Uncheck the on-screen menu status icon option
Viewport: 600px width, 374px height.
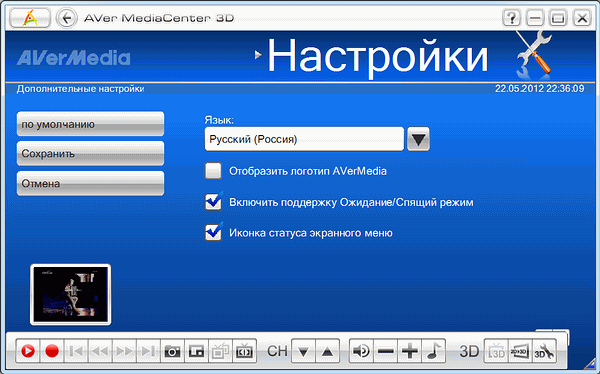click(213, 232)
